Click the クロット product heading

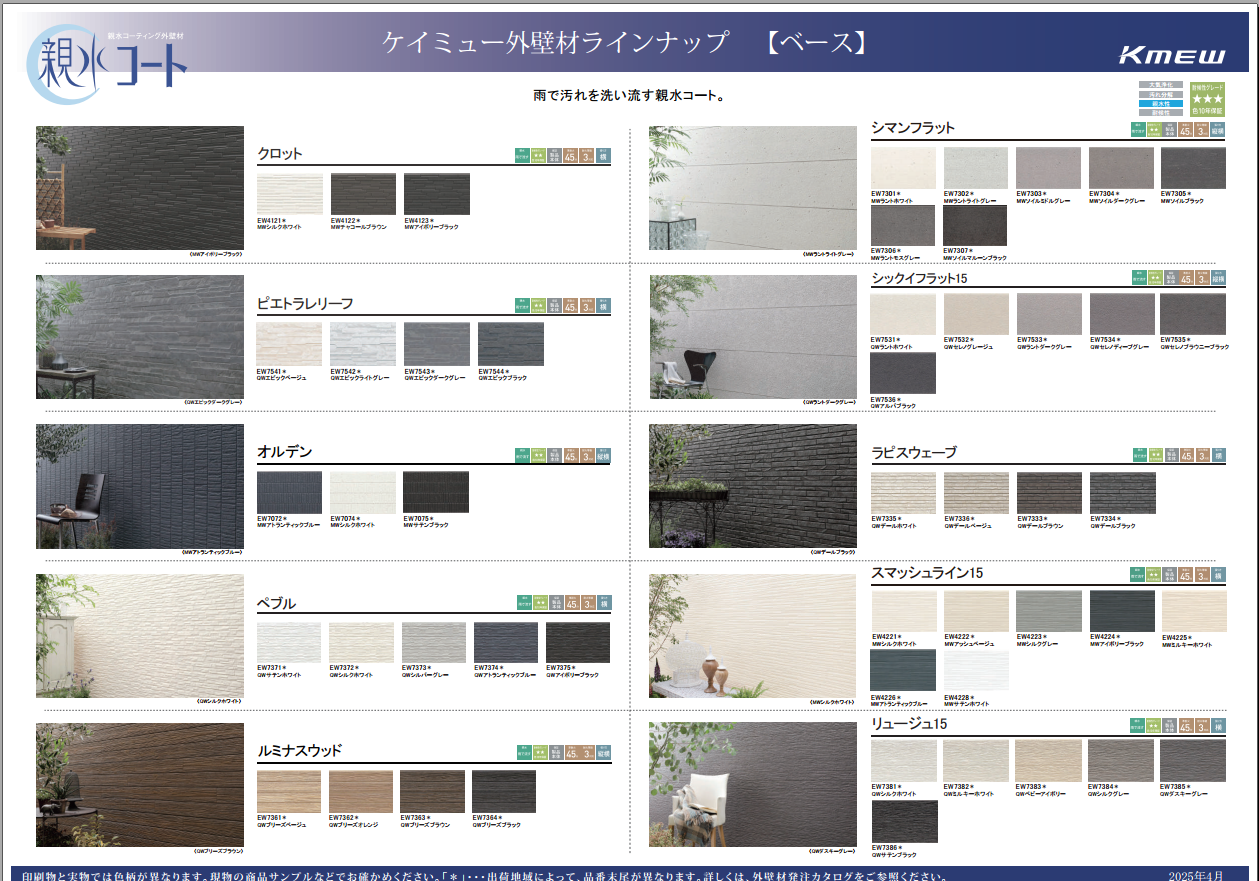[280, 154]
